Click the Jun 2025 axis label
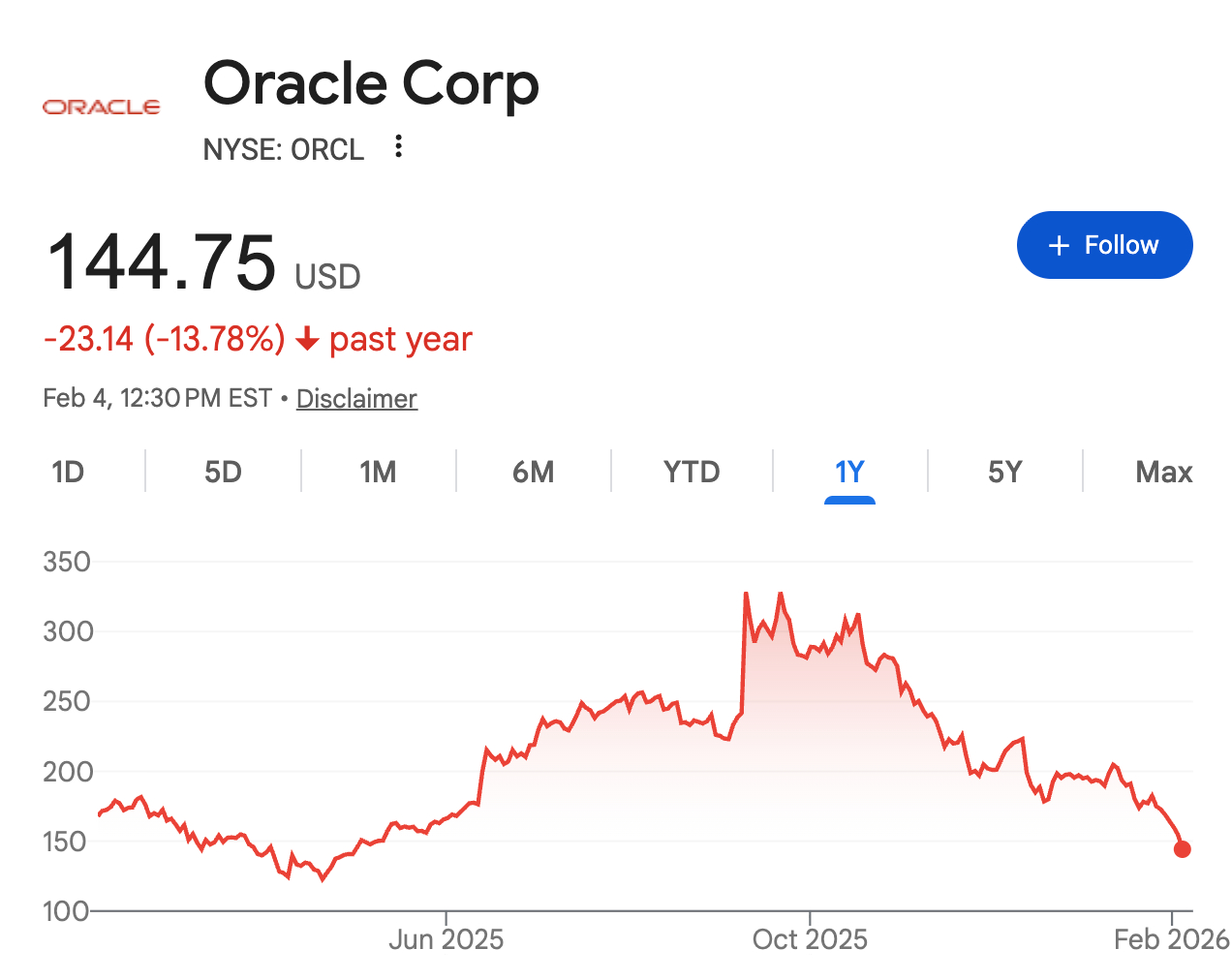 [x=446, y=939]
